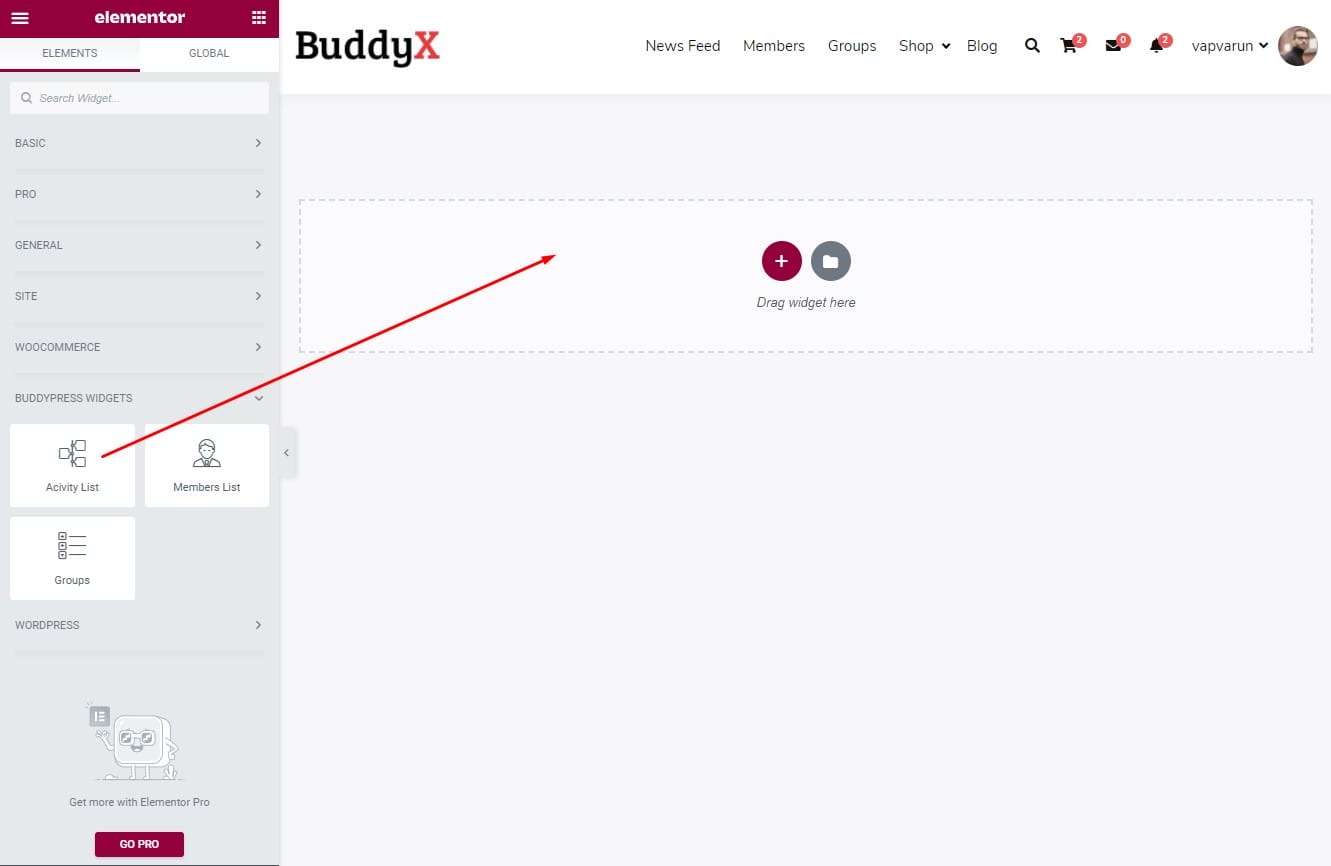The height and width of the screenshot is (866, 1331).
Task: Click the Acivity List widget
Action: tap(72, 465)
